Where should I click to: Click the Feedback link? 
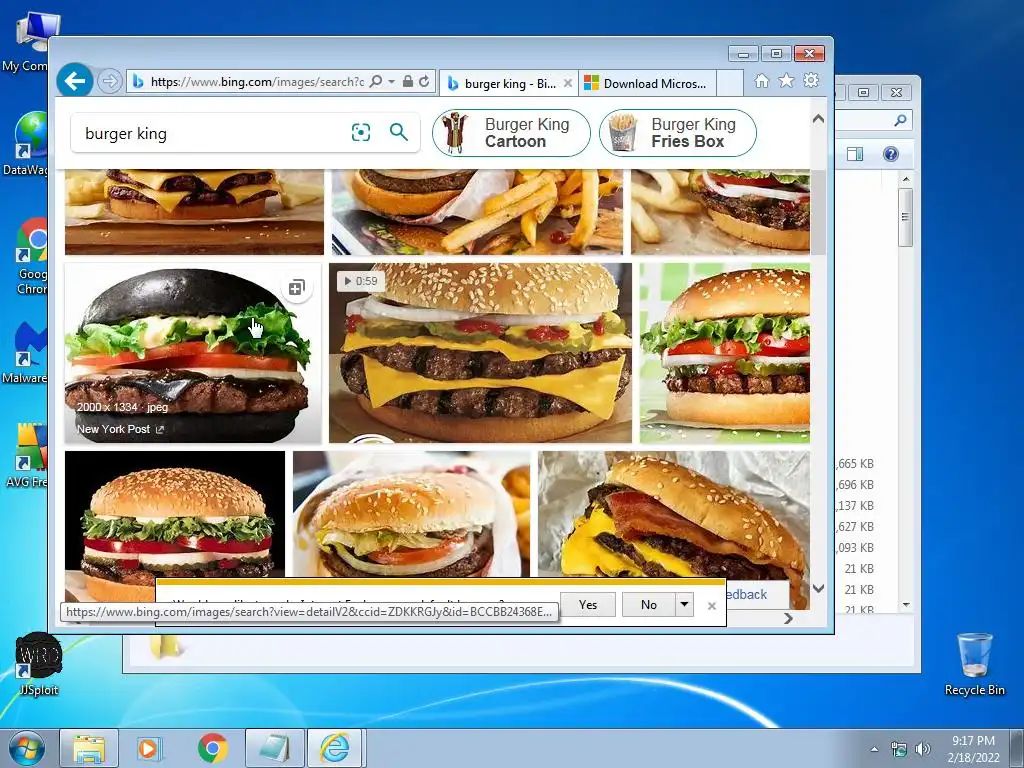[x=746, y=594]
